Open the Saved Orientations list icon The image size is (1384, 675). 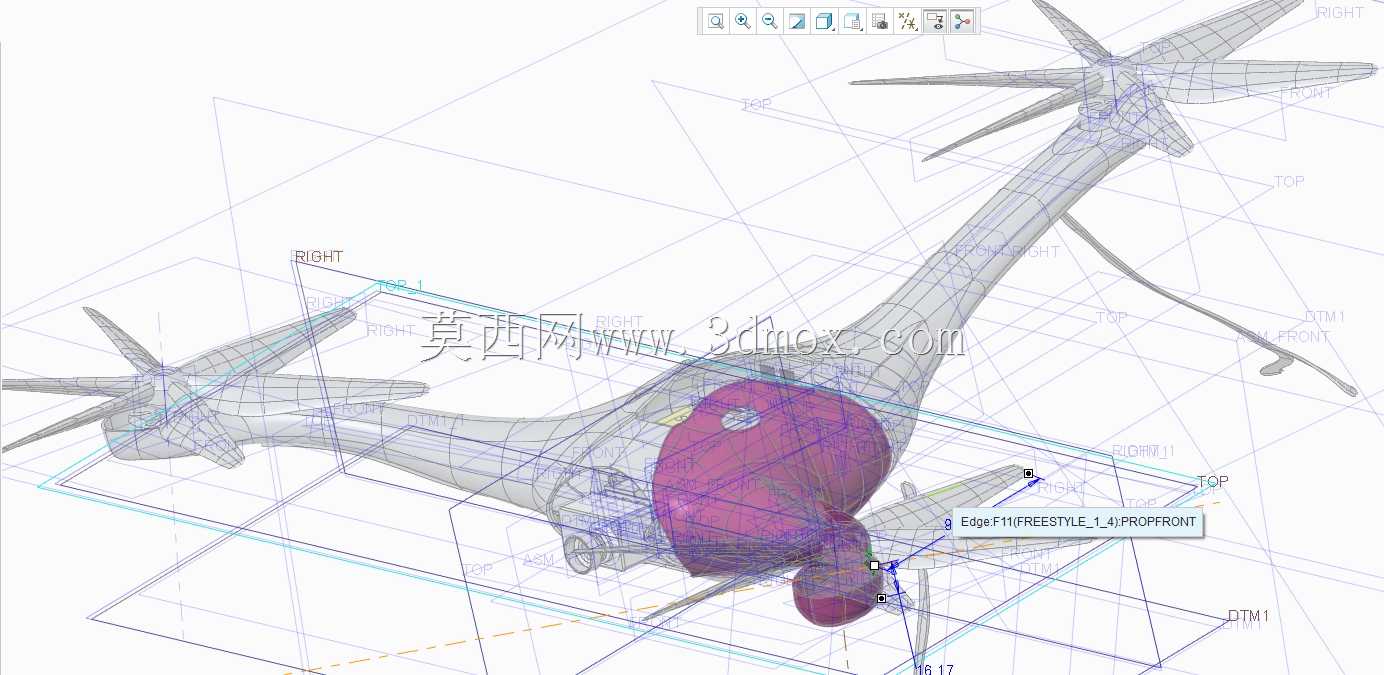click(853, 21)
